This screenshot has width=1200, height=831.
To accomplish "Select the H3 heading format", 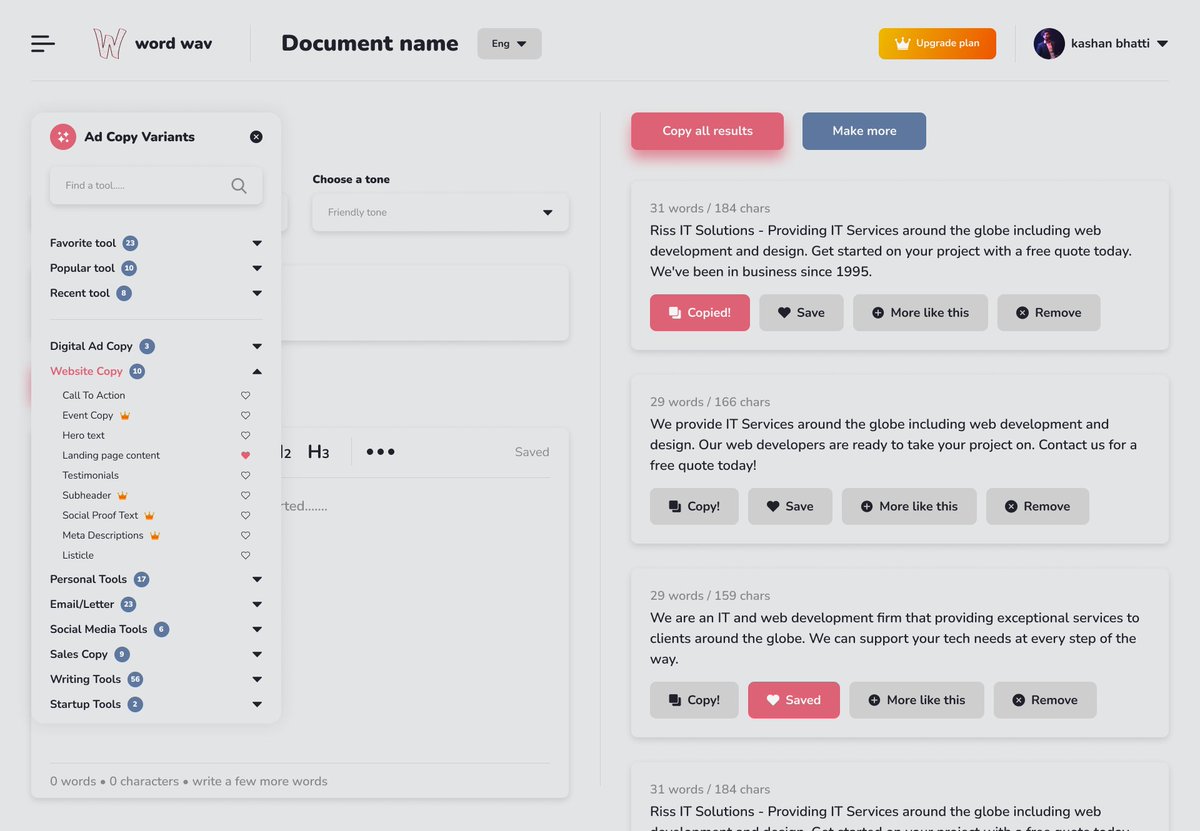I will (x=318, y=452).
